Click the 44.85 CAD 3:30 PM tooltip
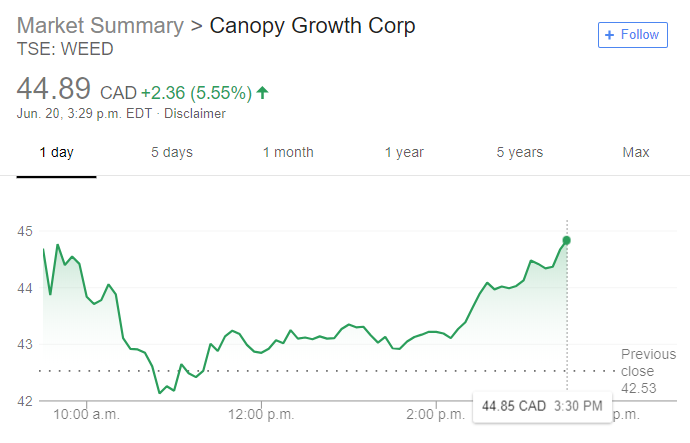Image resolution: width=690 pixels, height=443 pixels. (x=542, y=406)
